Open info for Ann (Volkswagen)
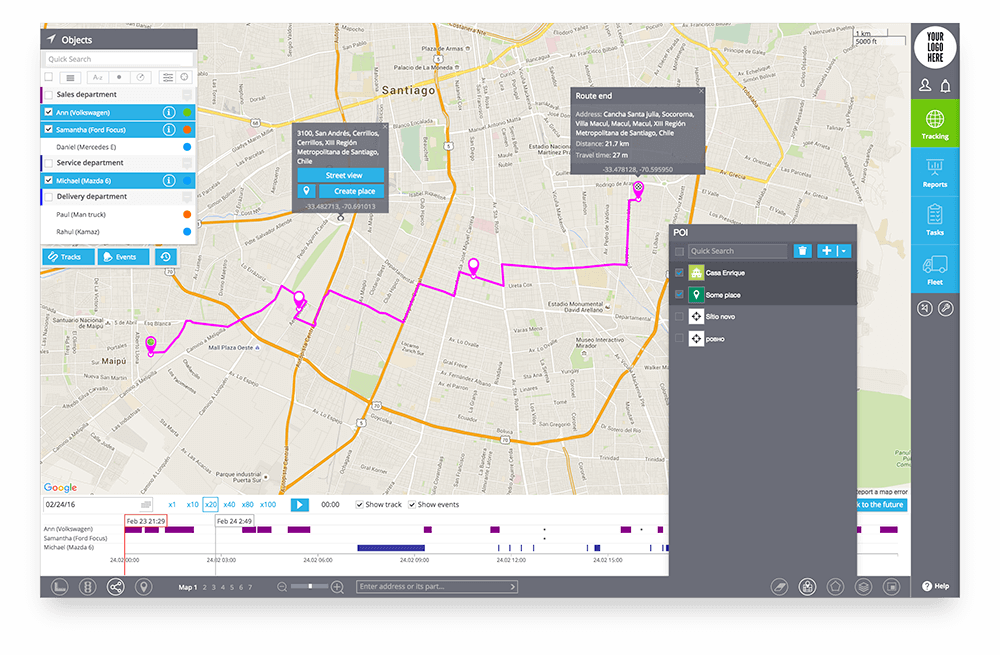The image size is (1000, 655). [x=169, y=112]
